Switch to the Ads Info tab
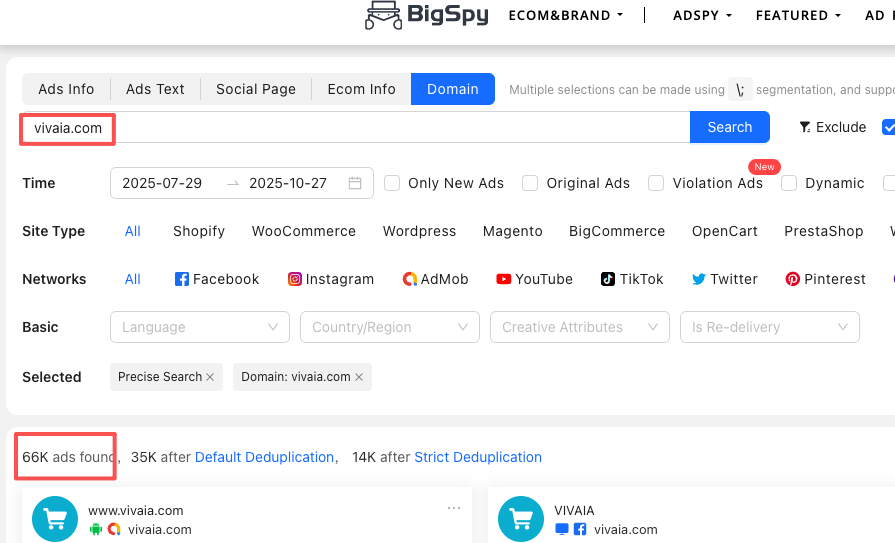This screenshot has width=895, height=543. coord(66,89)
